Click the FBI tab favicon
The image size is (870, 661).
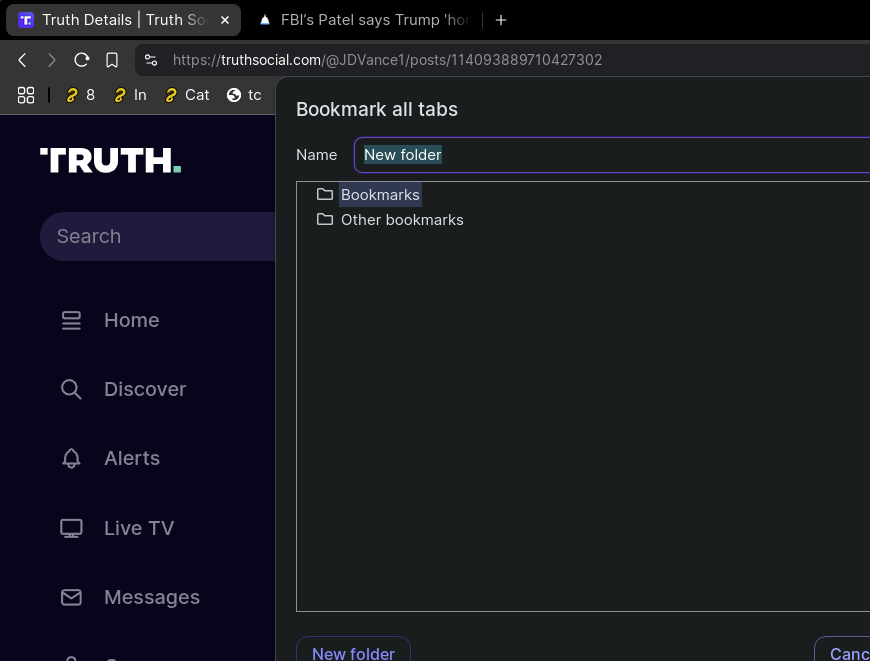pos(265,20)
